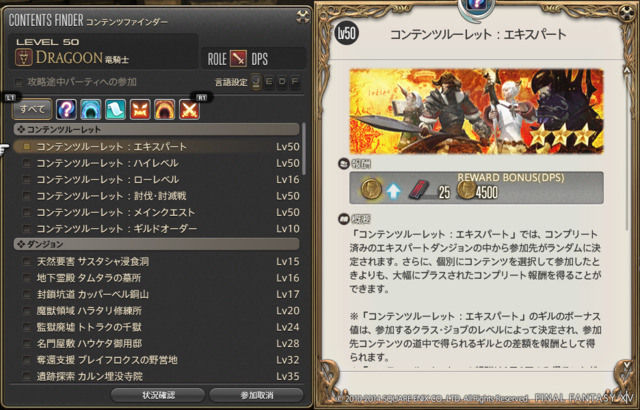This screenshot has height=410, width=640.
Task: Select the red monster face trial filter icon
Action: [x=140, y=109]
